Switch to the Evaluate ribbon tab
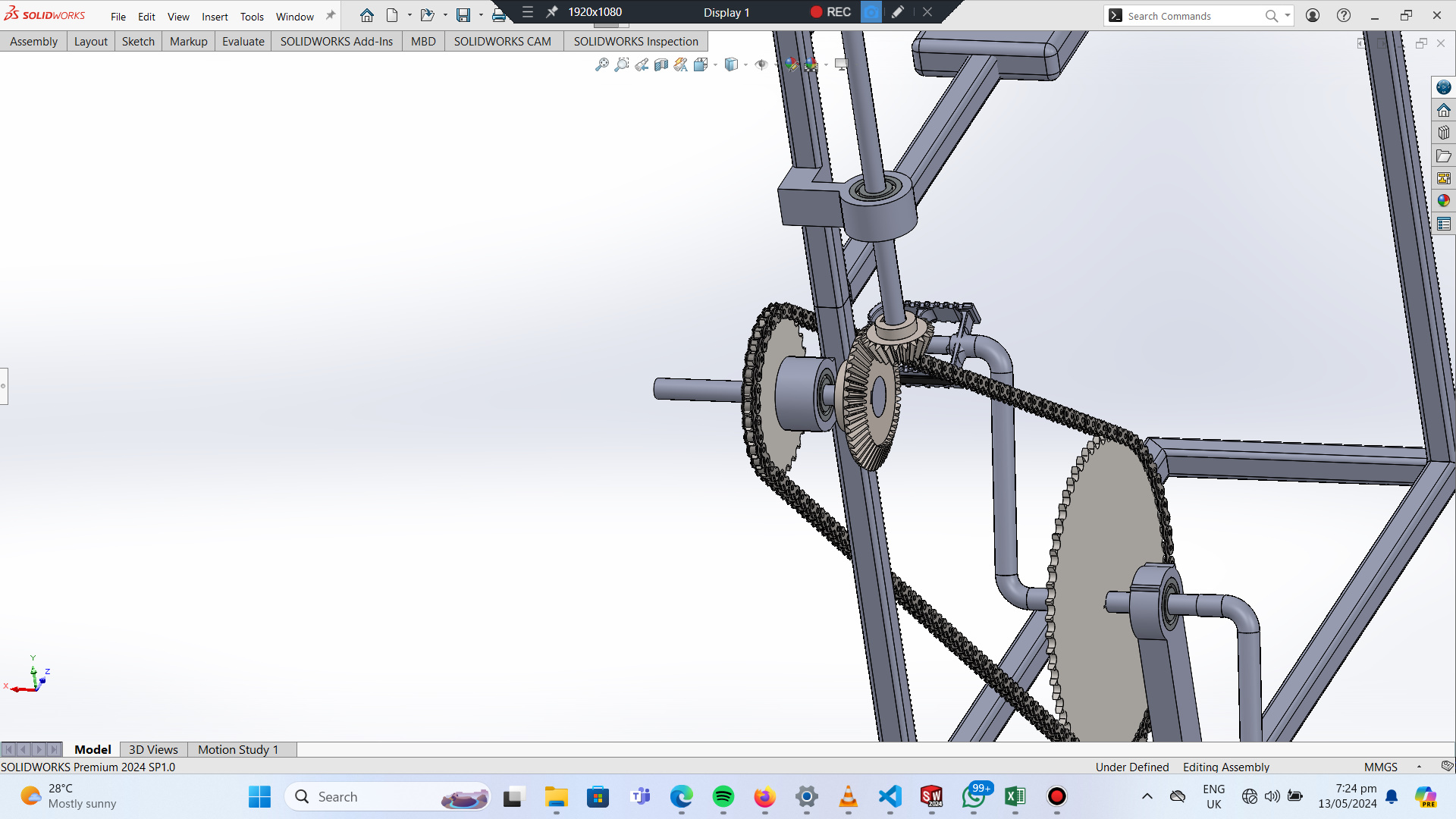Image resolution: width=1456 pixels, height=819 pixels. tap(243, 42)
